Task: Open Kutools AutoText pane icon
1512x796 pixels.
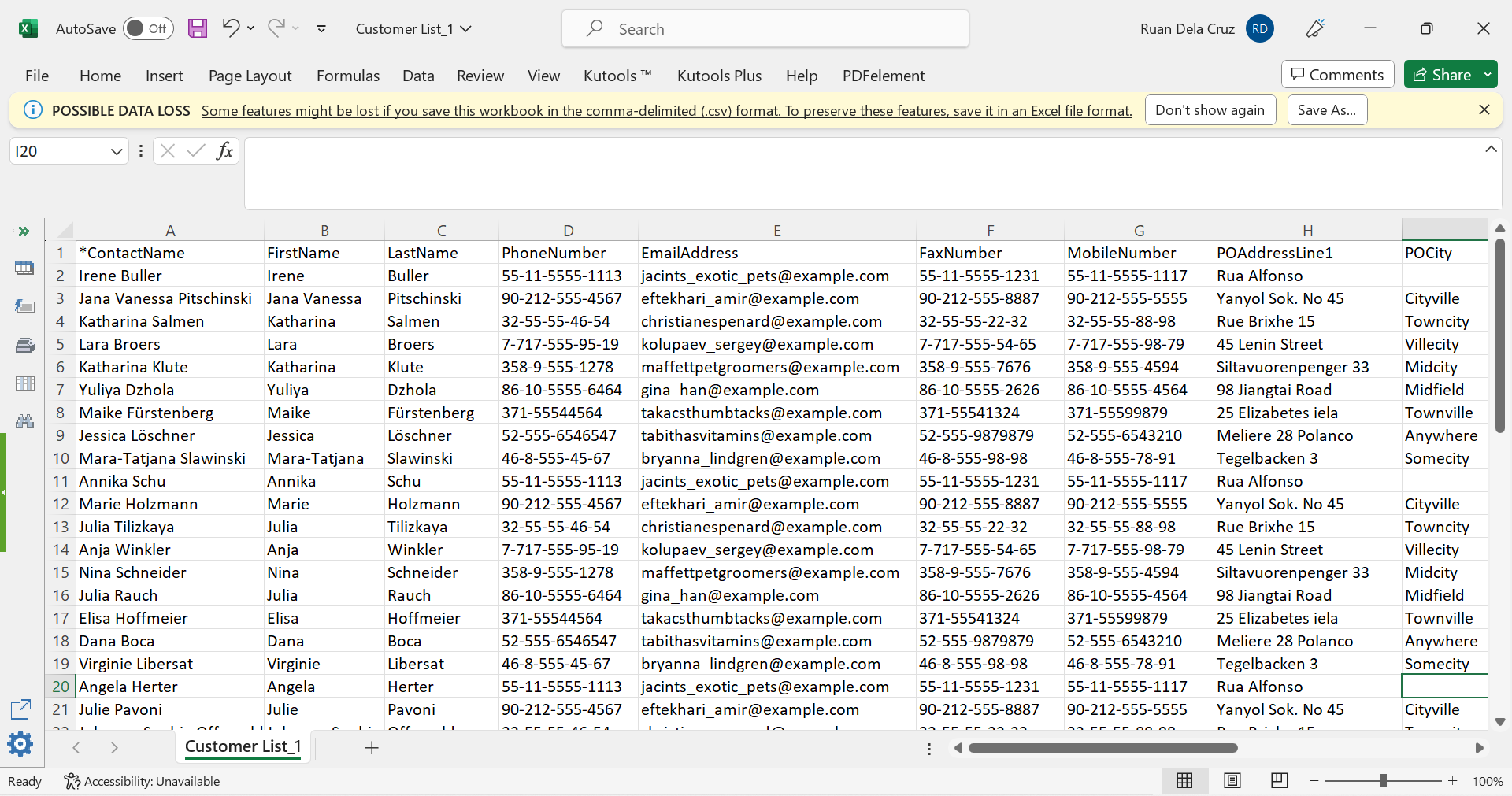Action: tap(24, 306)
